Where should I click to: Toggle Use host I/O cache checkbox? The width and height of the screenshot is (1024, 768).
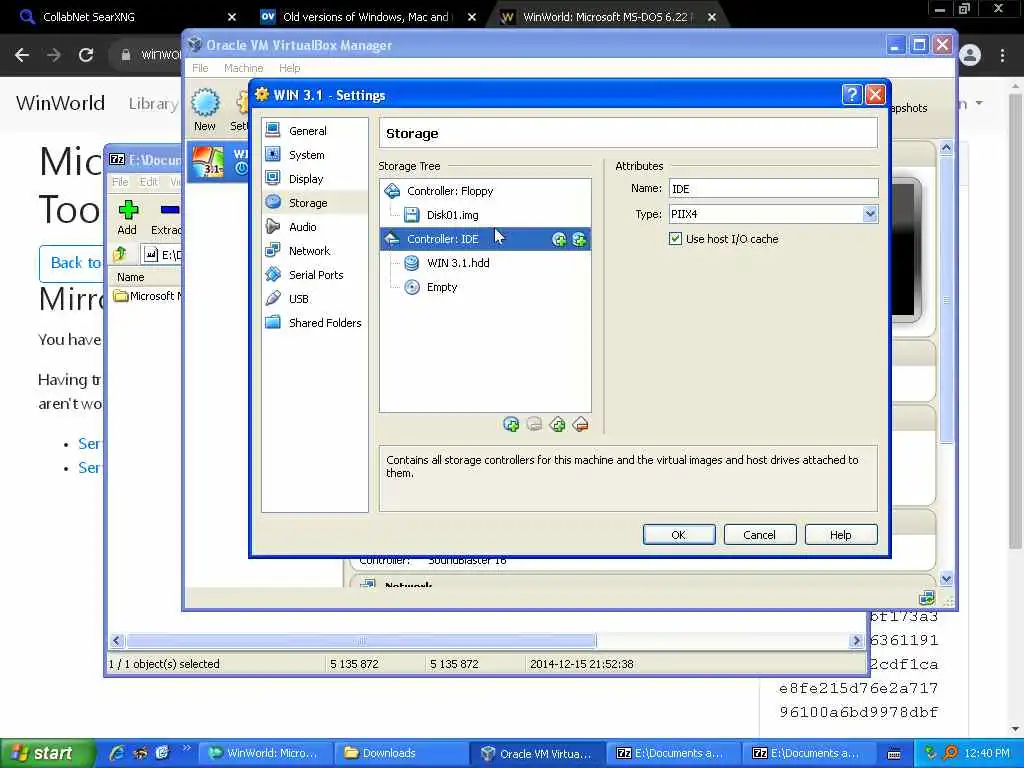tap(675, 239)
